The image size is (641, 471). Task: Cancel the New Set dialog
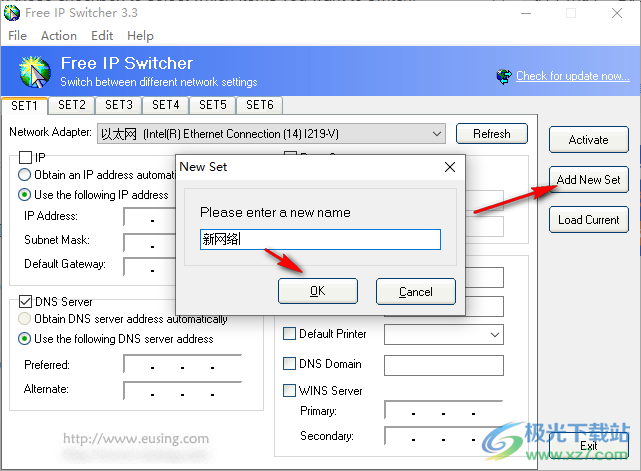(x=416, y=292)
